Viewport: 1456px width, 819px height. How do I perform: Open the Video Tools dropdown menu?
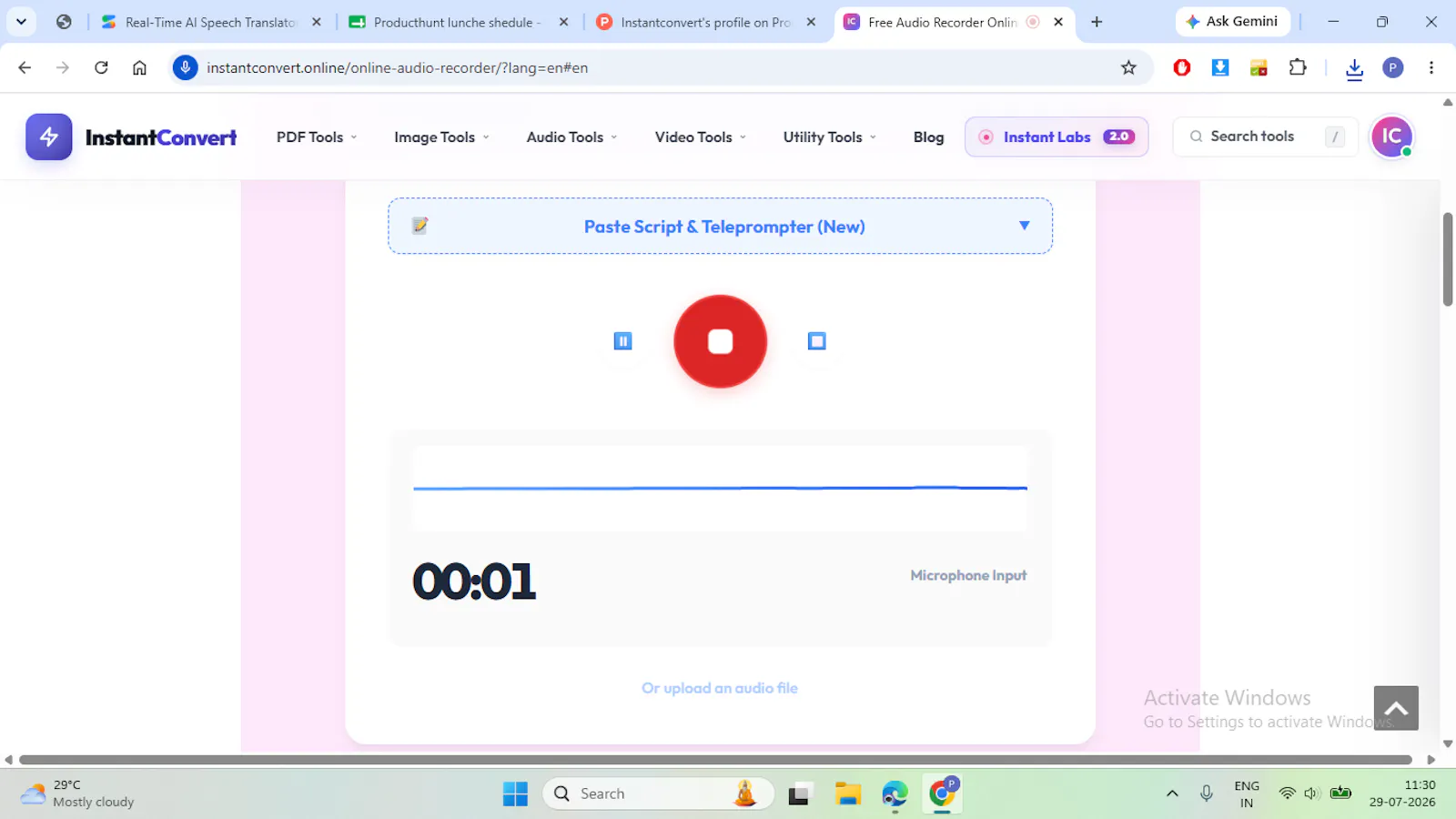700,136
